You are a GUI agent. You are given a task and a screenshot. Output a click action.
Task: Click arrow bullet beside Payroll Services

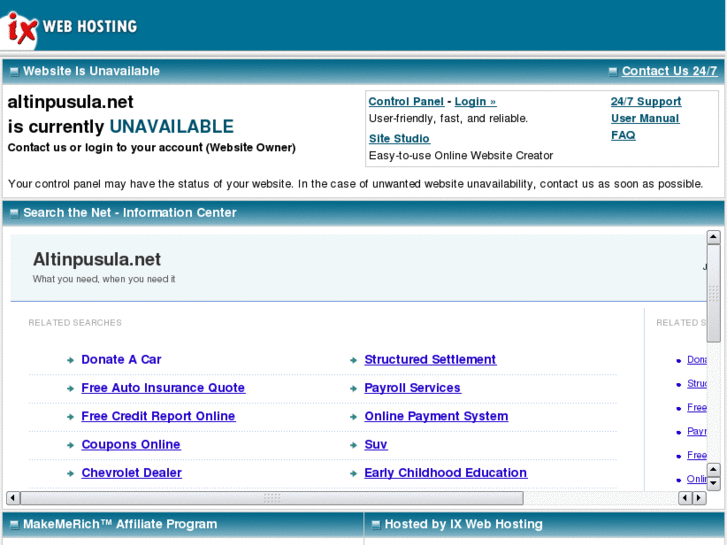pyautogui.click(x=353, y=389)
